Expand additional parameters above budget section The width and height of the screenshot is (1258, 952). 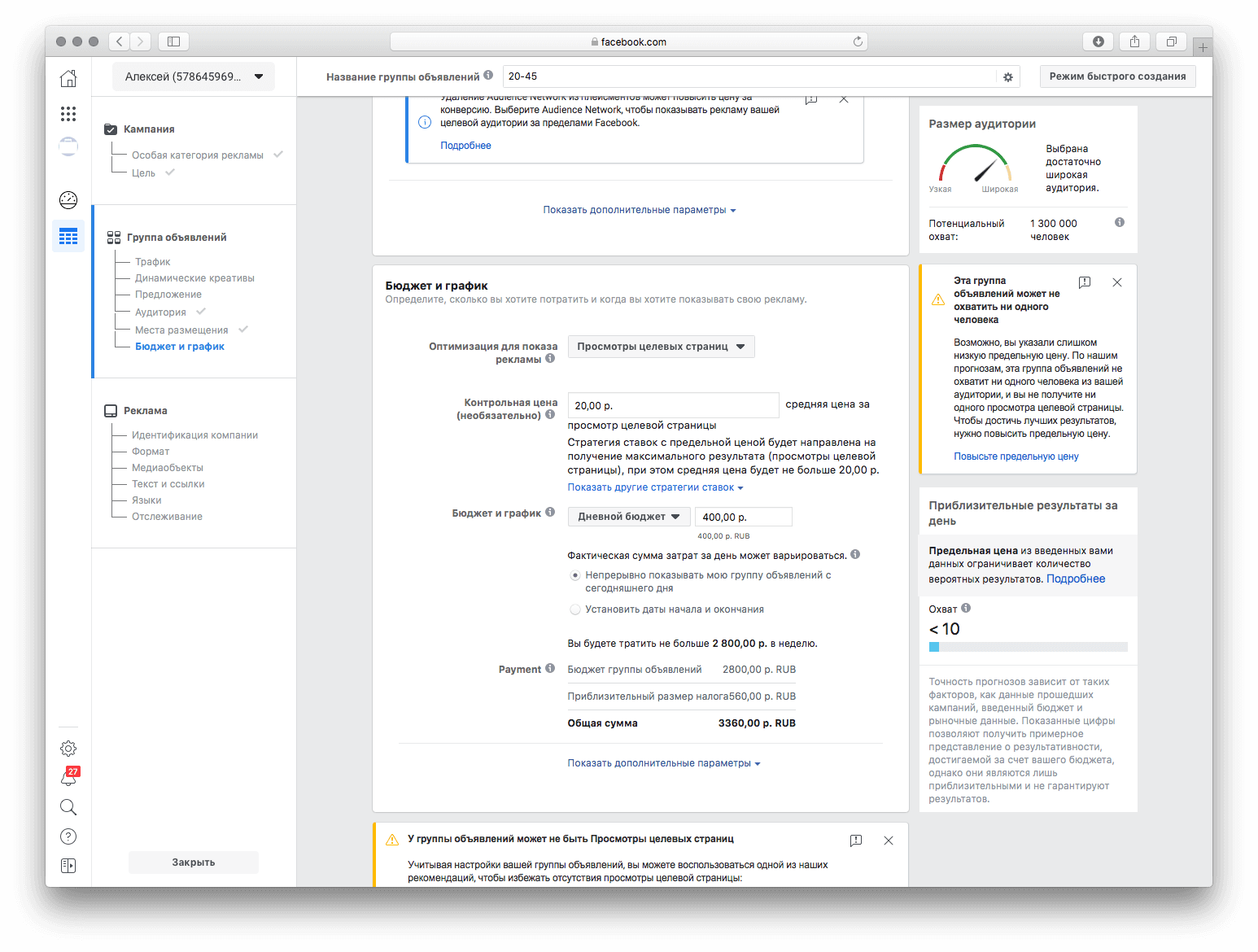click(x=640, y=210)
